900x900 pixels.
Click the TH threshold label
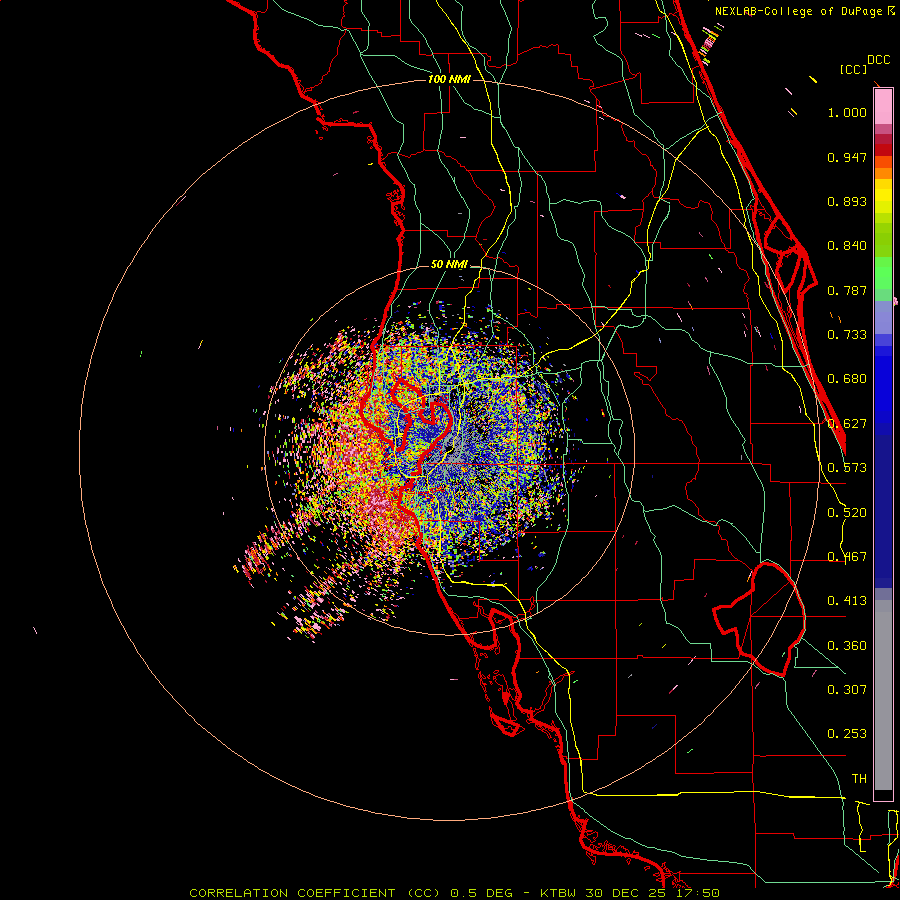[x=859, y=779]
